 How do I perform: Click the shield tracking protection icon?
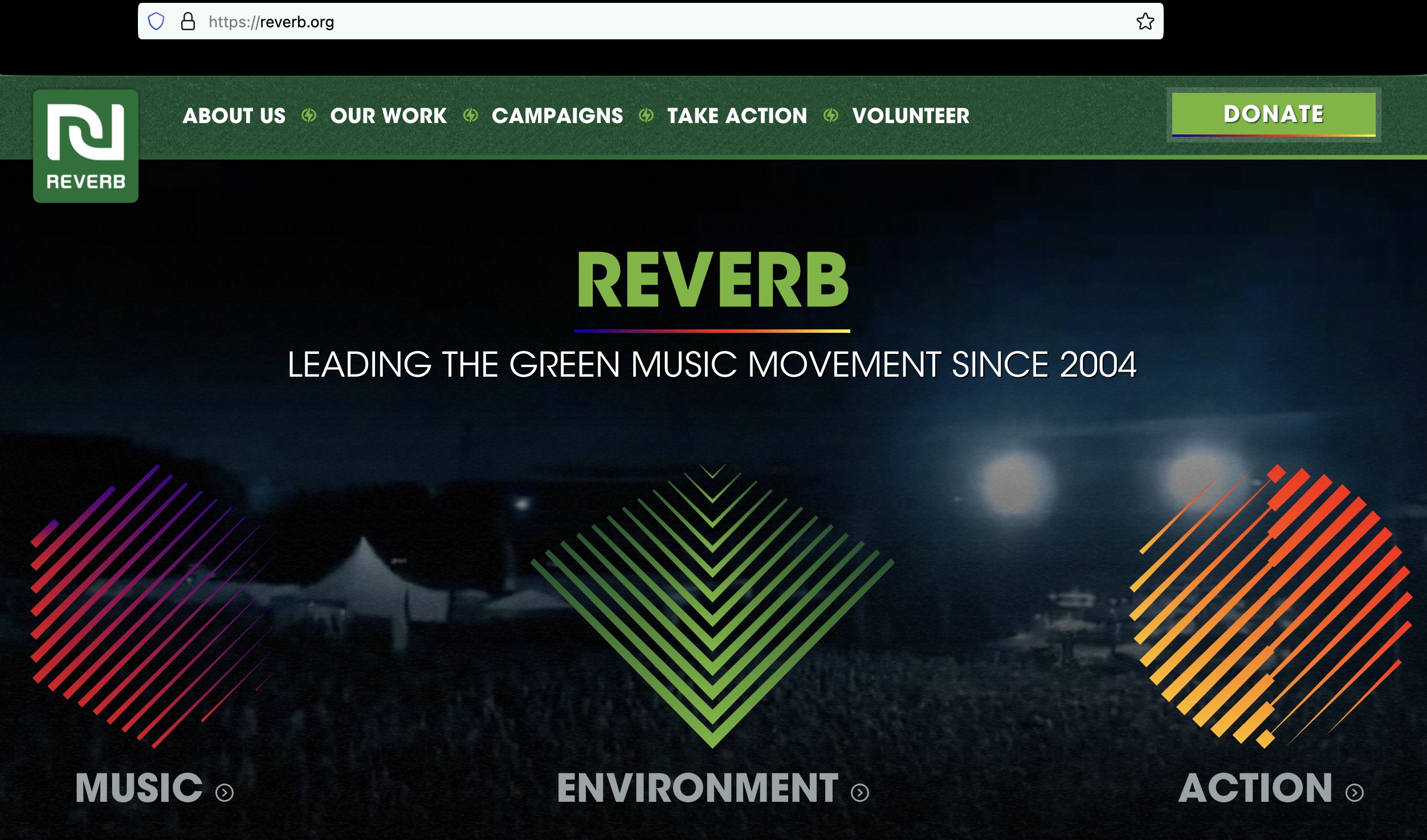pos(156,22)
